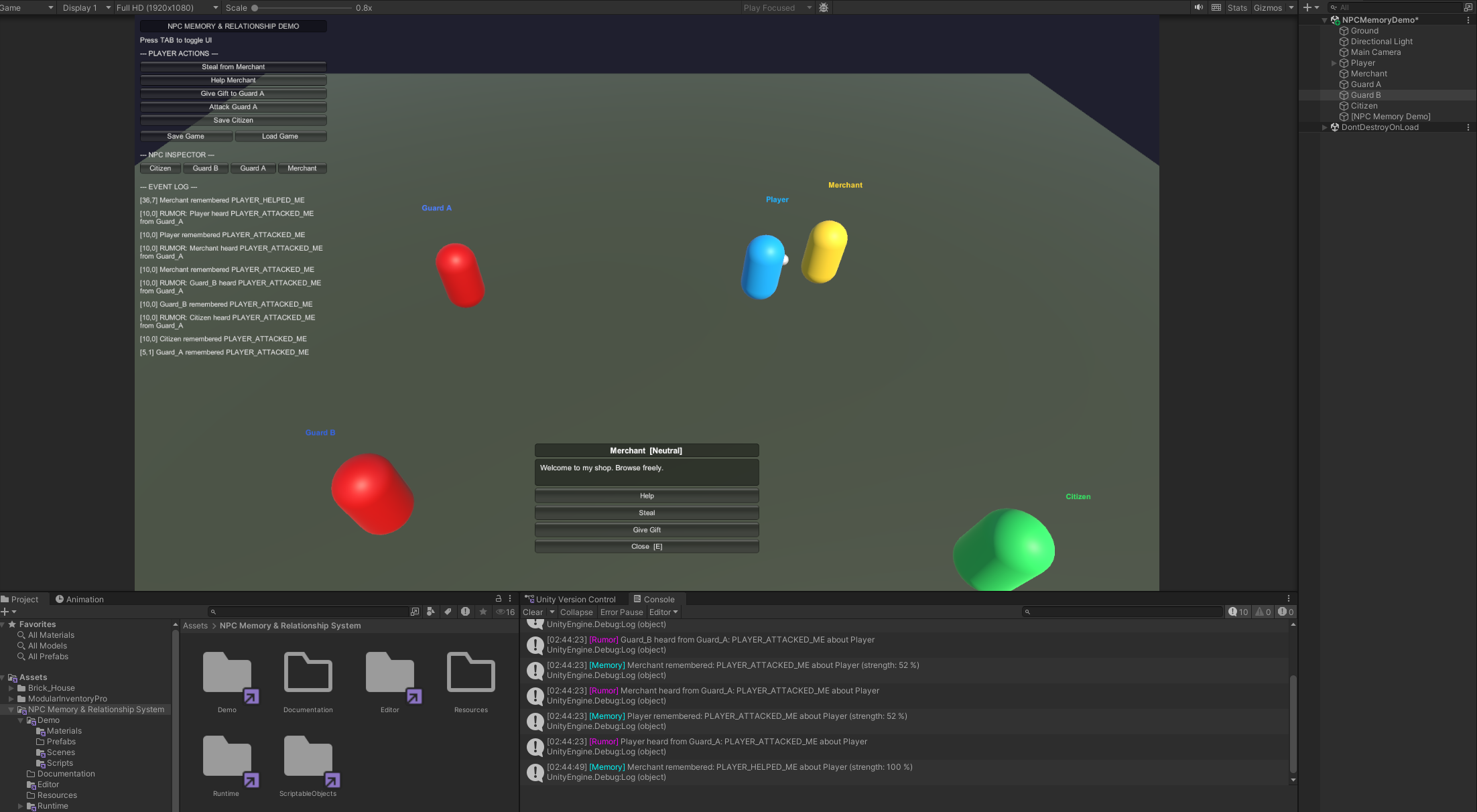Click the Load Game button
The height and width of the screenshot is (812, 1477).
280,136
